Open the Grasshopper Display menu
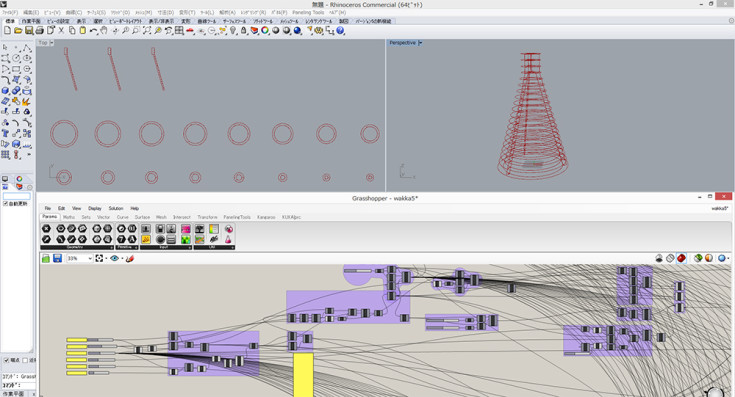The width and height of the screenshot is (735, 397). pyautogui.click(x=95, y=208)
